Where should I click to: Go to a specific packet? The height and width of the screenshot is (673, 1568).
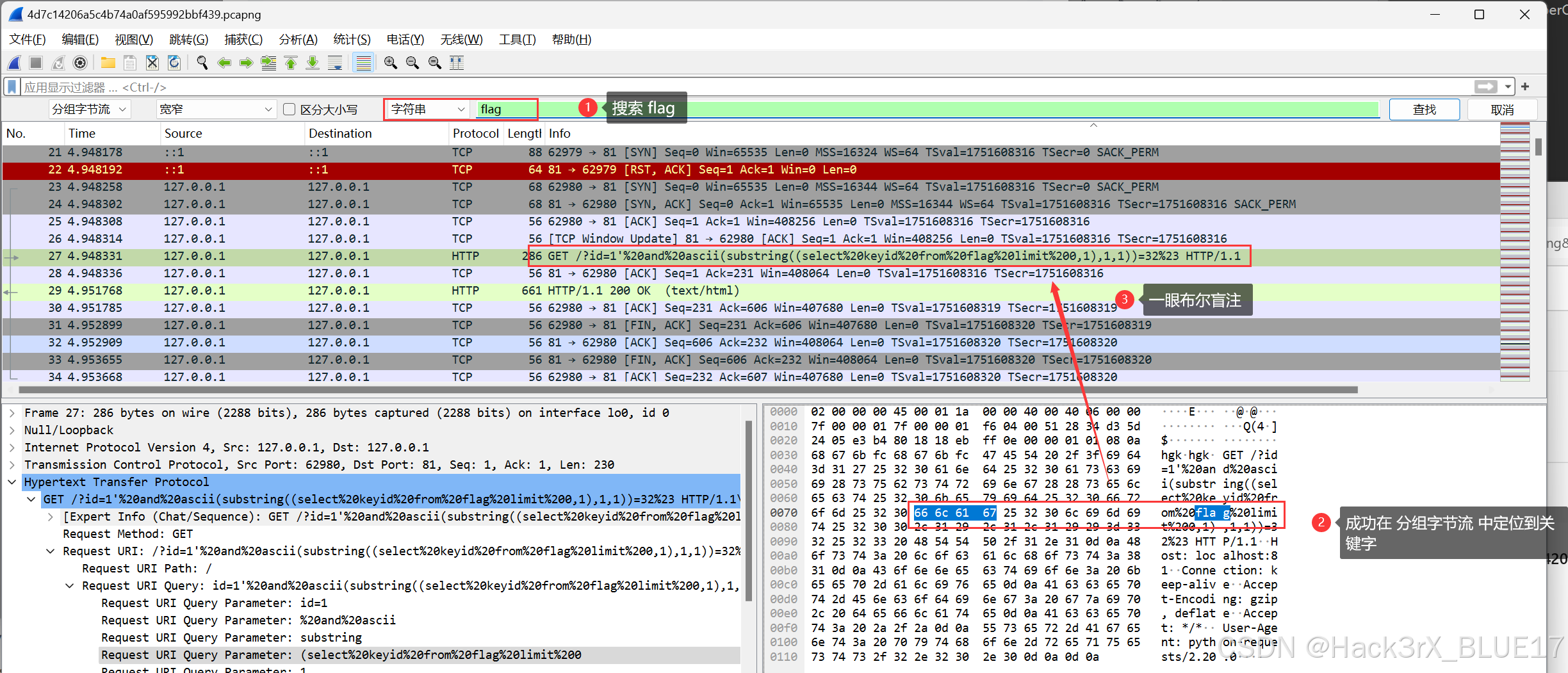point(269,63)
